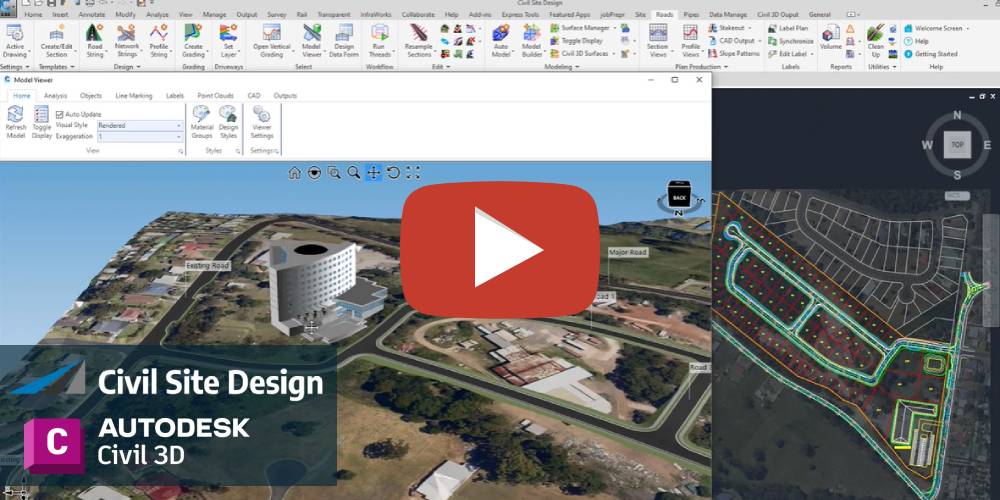Select the Road String tool
This screenshot has height=500, width=1000.
coord(94,41)
